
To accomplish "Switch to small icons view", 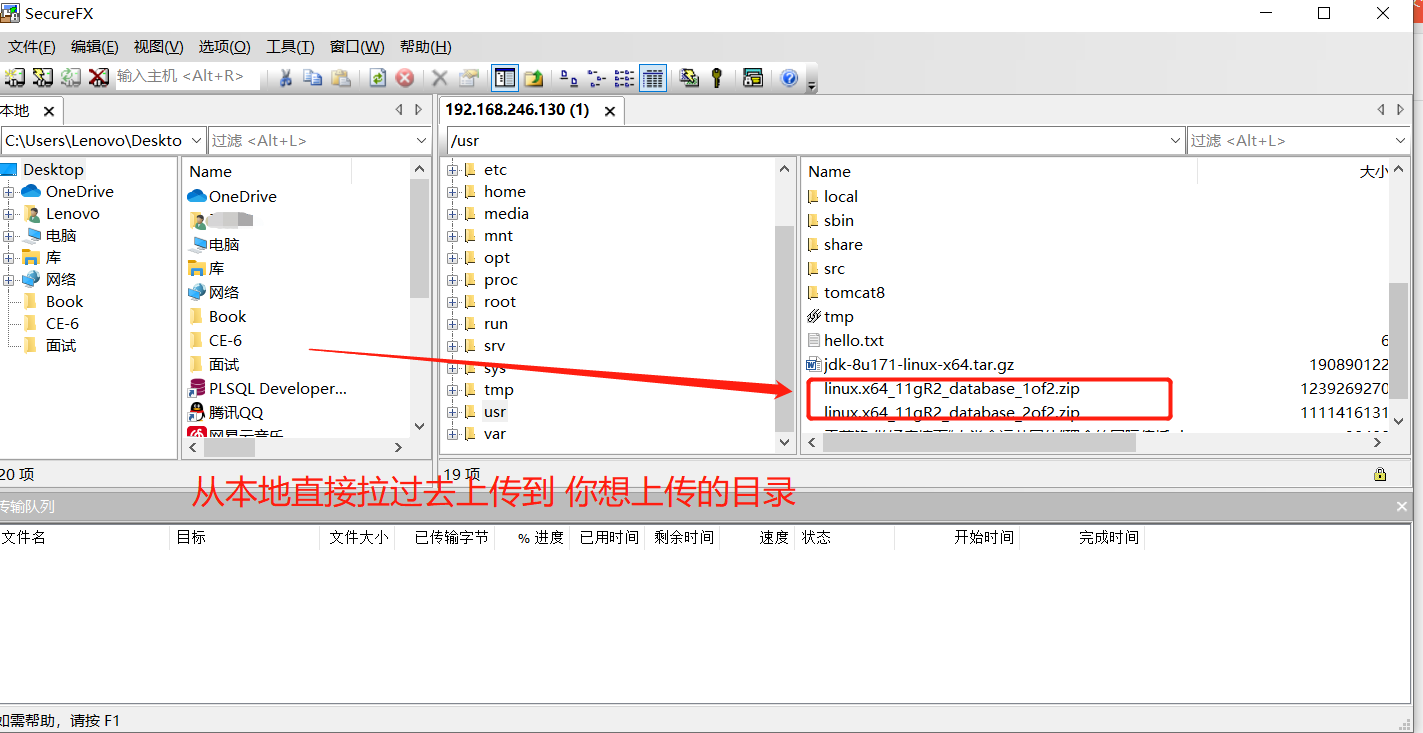I will [597, 77].
